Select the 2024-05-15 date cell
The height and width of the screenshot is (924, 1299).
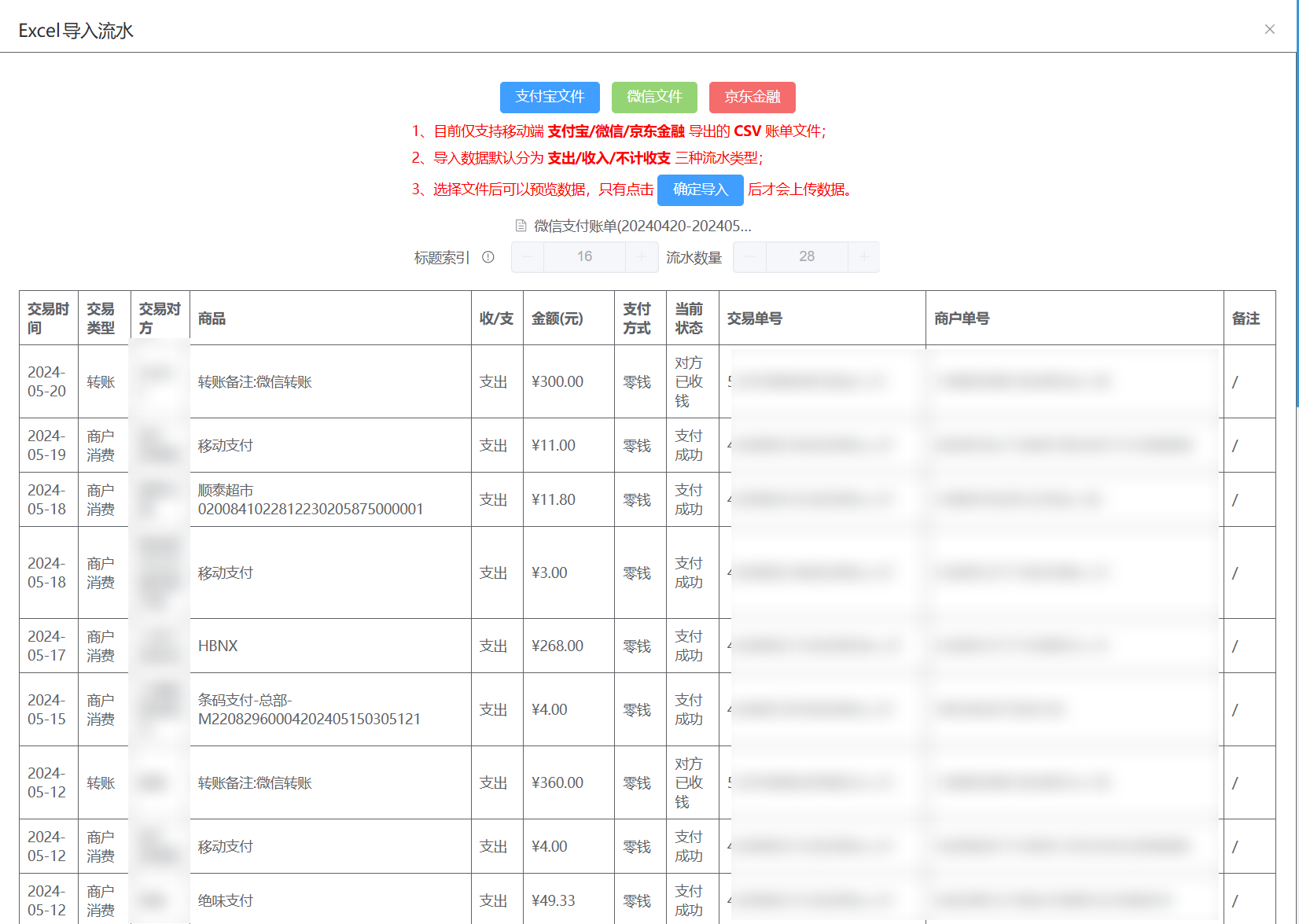tap(49, 709)
